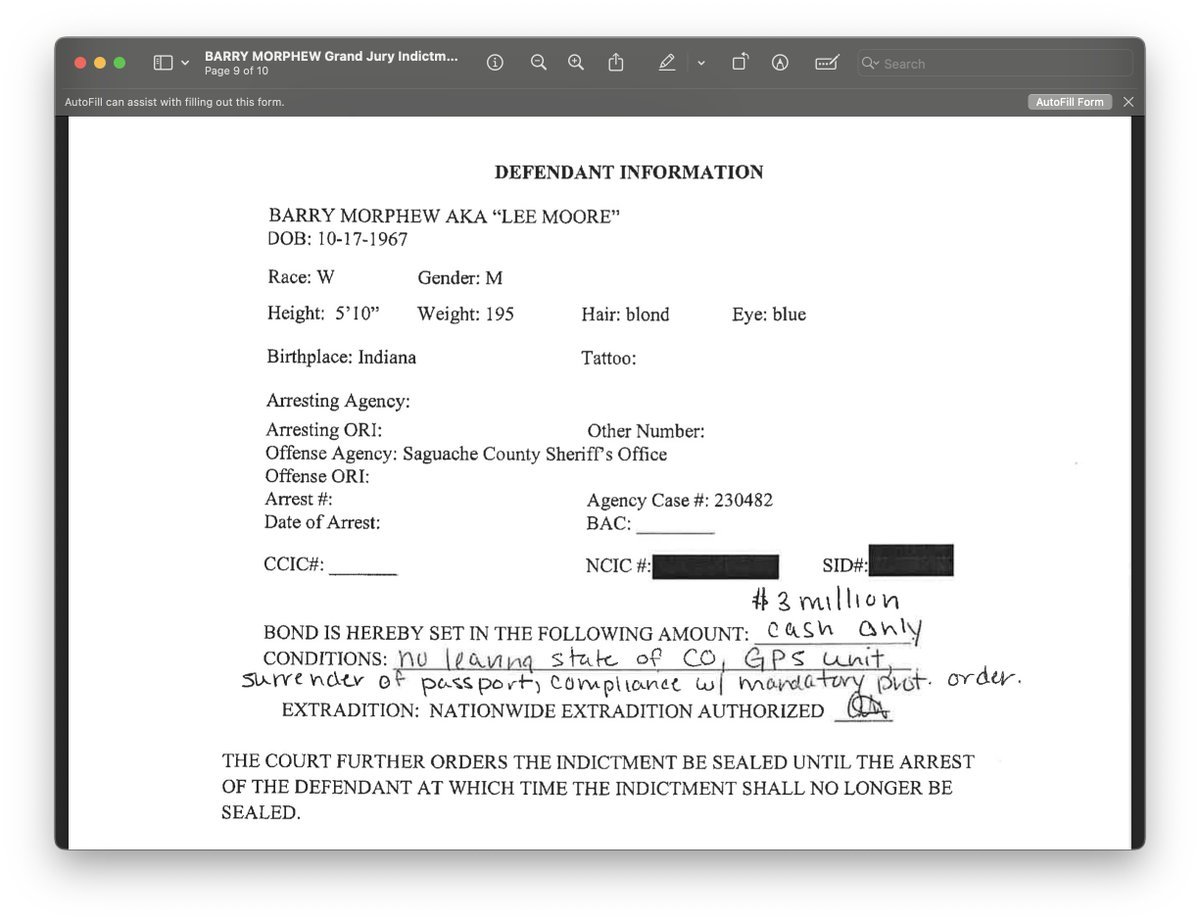Zoom out with the minus magnifier
This screenshot has width=1200, height=922.
539,62
